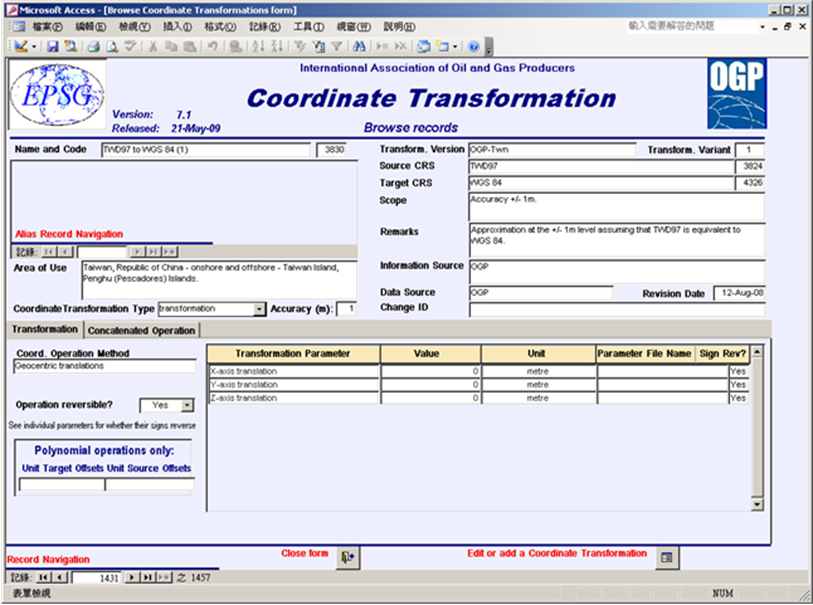
Task: Click the Undo arrow icon
Action: click(x=213, y=47)
